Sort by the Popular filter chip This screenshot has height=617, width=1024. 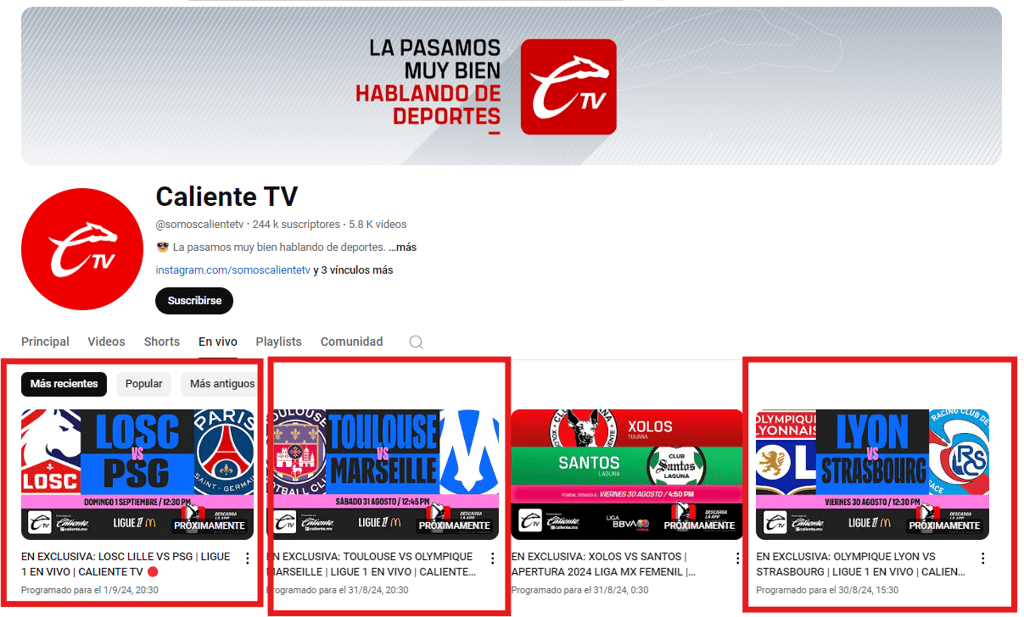coord(144,384)
